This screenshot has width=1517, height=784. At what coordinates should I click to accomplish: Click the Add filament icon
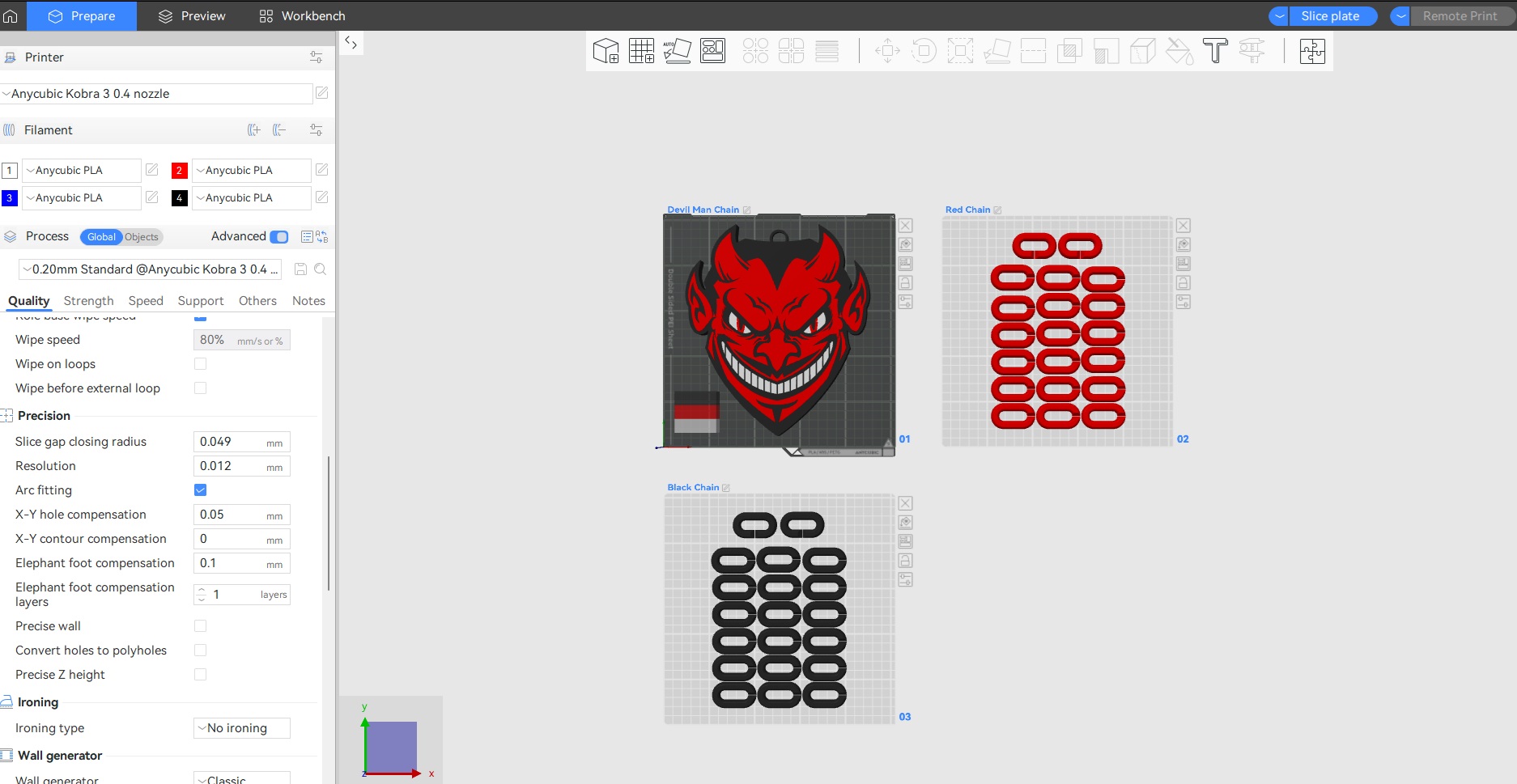point(254,130)
